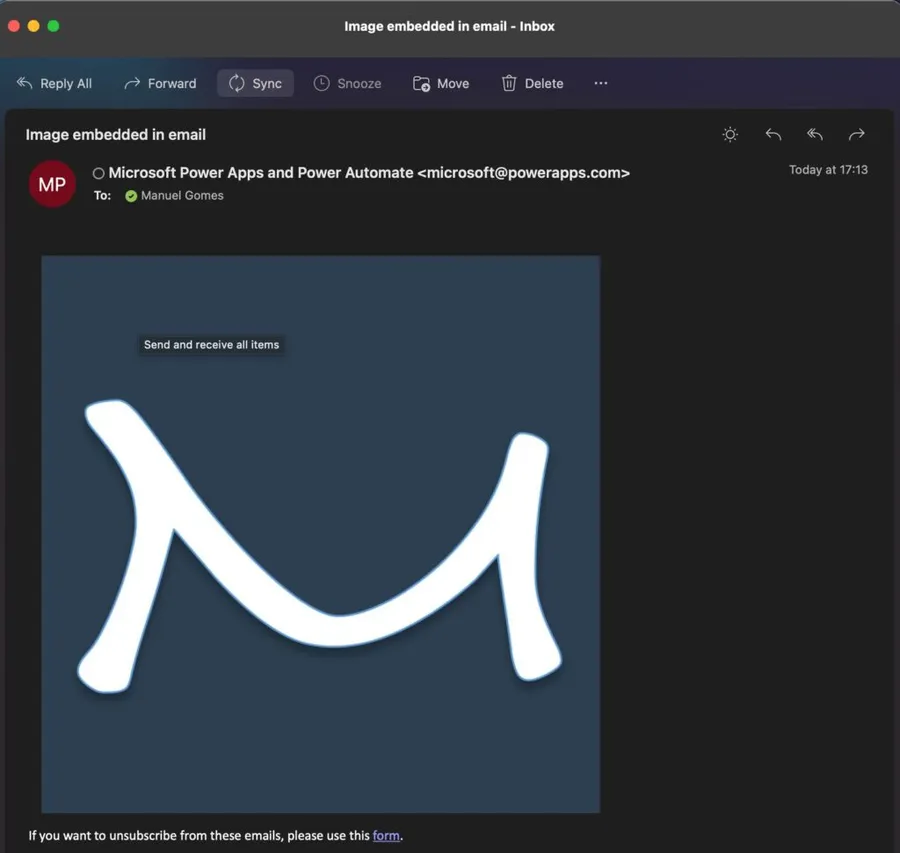Snooze this email
Image resolution: width=900 pixels, height=853 pixels.
pos(347,84)
